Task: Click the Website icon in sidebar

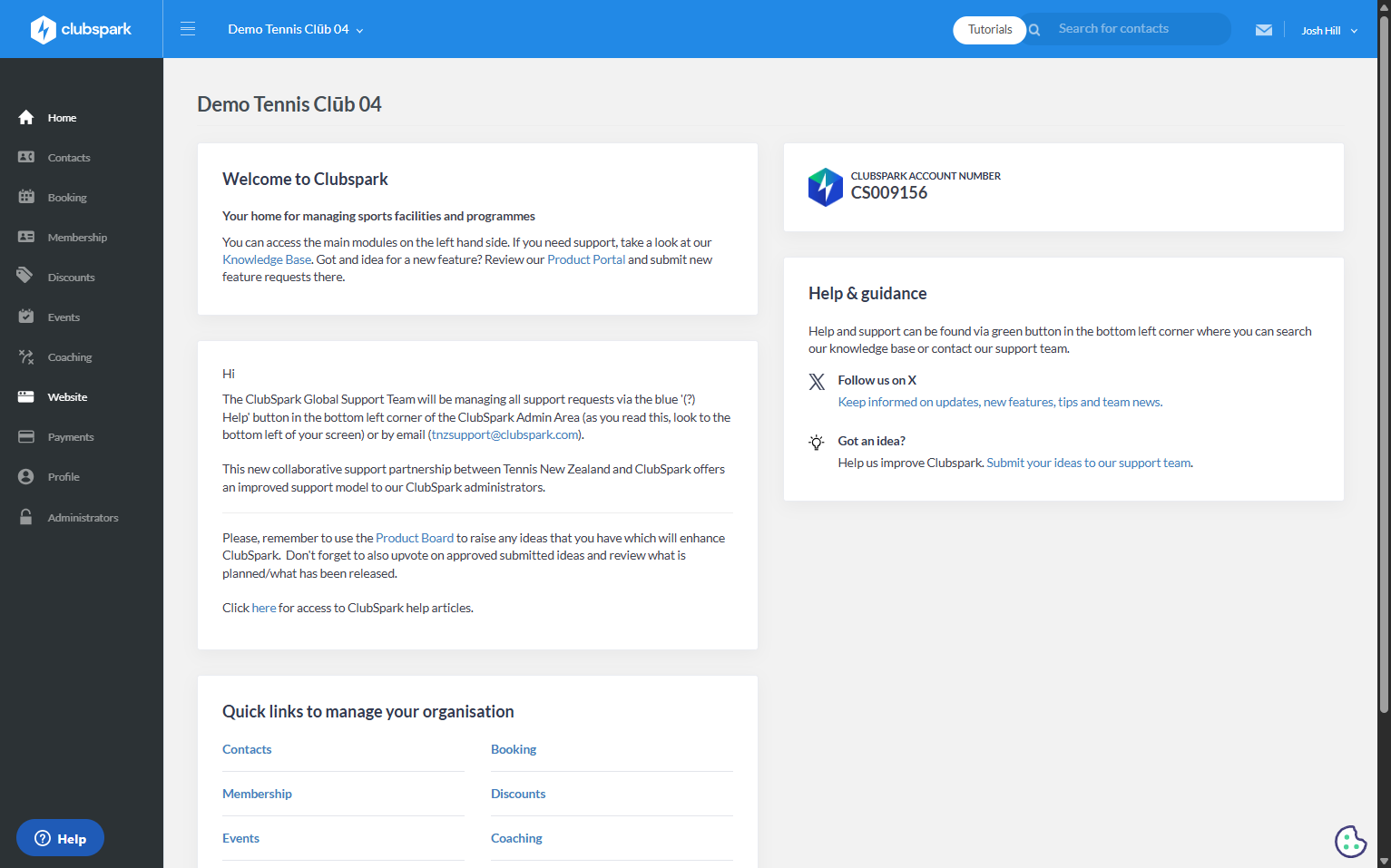Action: click(26, 397)
